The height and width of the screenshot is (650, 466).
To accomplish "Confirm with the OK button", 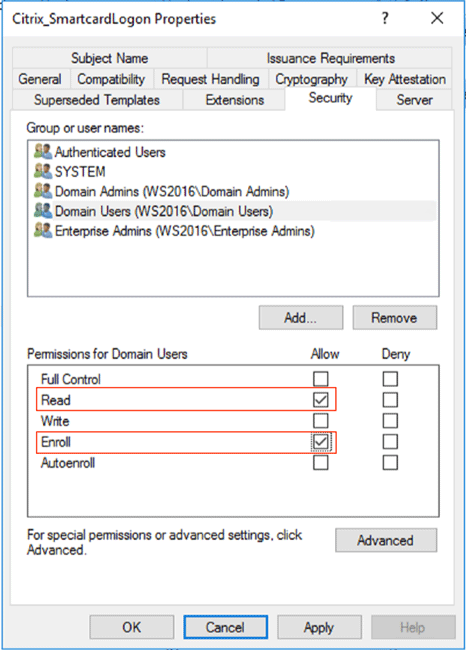I will (x=131, y=627).
